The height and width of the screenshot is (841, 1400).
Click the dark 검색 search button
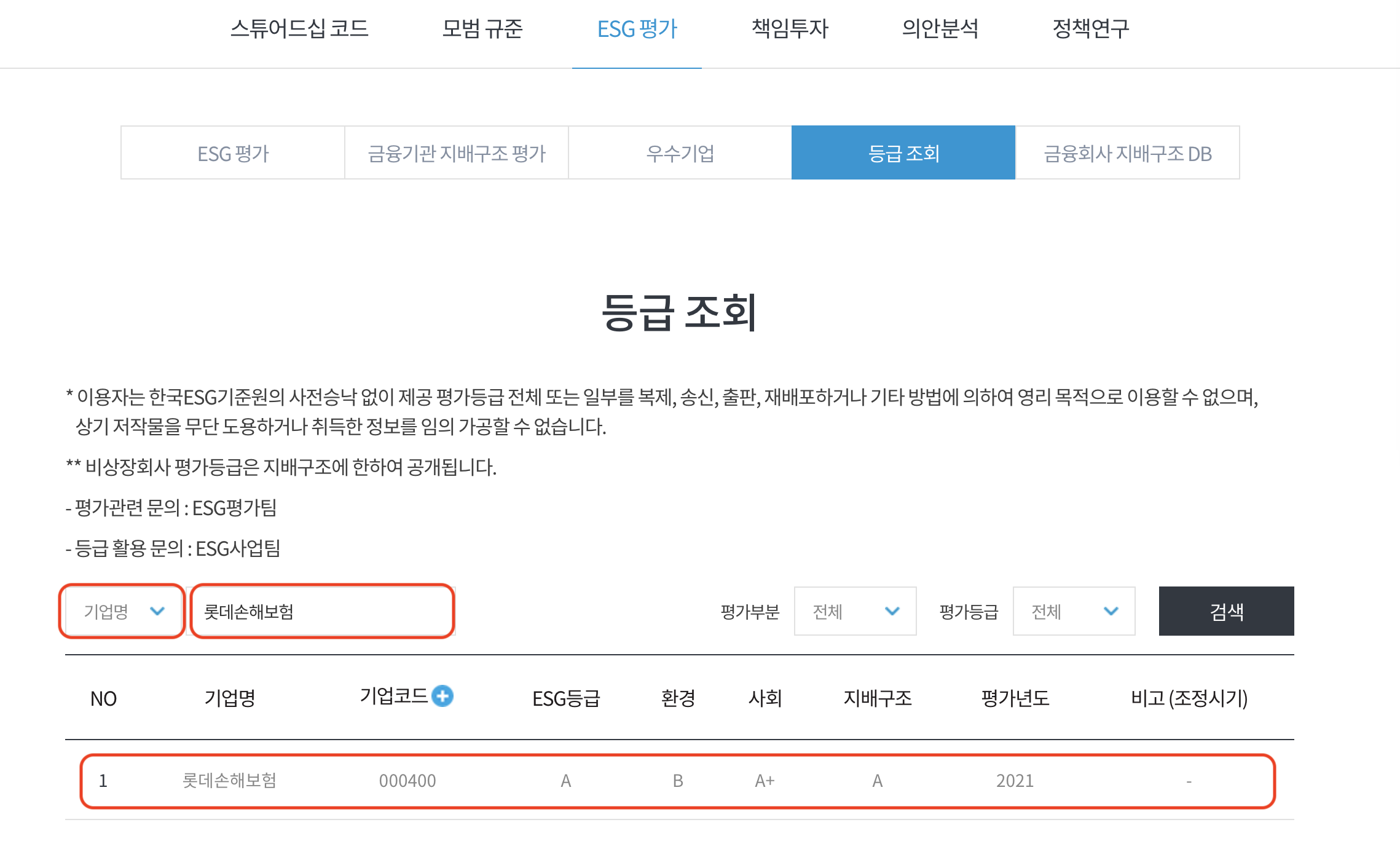1225,610
